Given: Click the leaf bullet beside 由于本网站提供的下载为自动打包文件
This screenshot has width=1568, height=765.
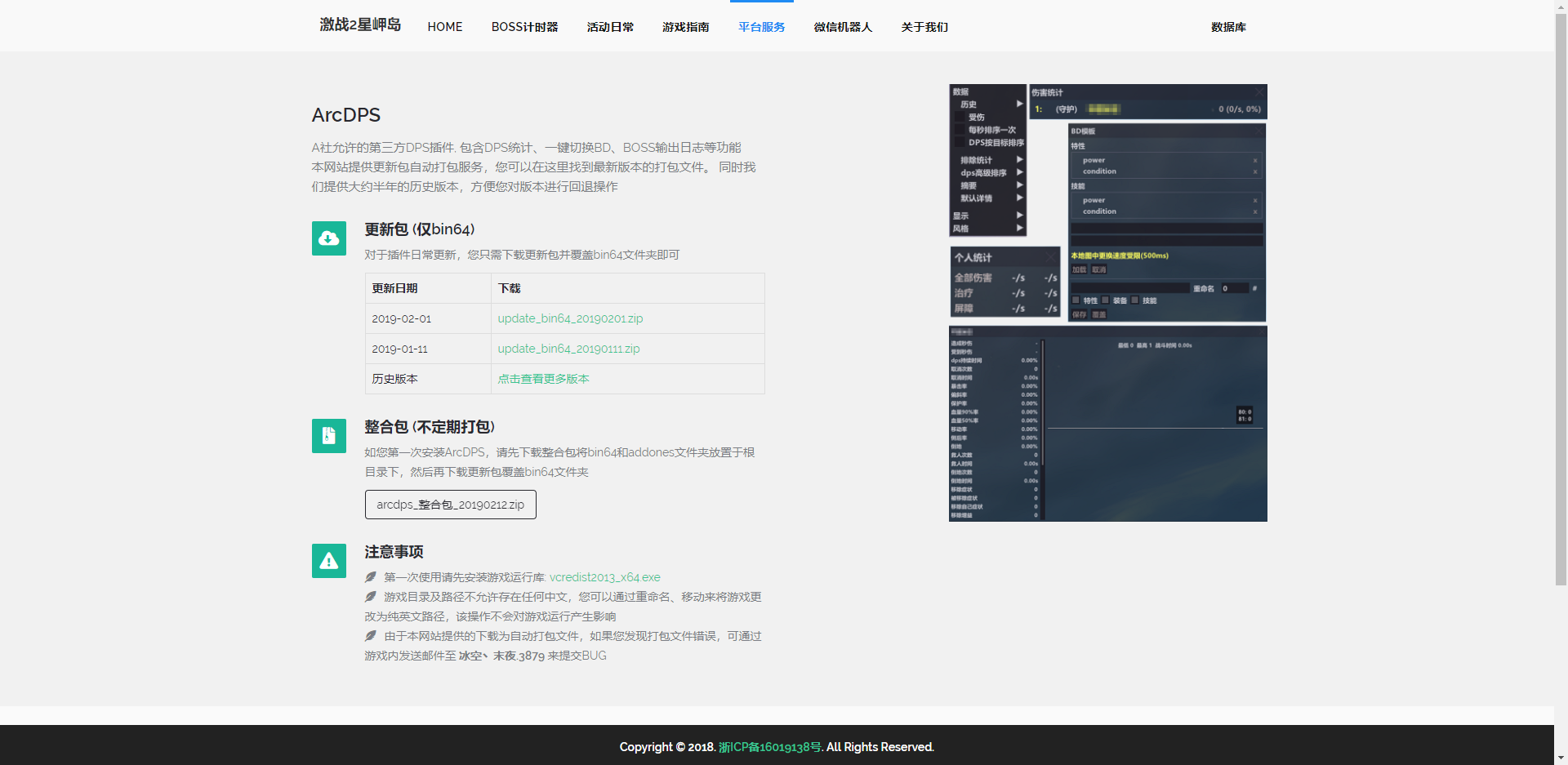Looking at the screenshot, I should 371,636.
